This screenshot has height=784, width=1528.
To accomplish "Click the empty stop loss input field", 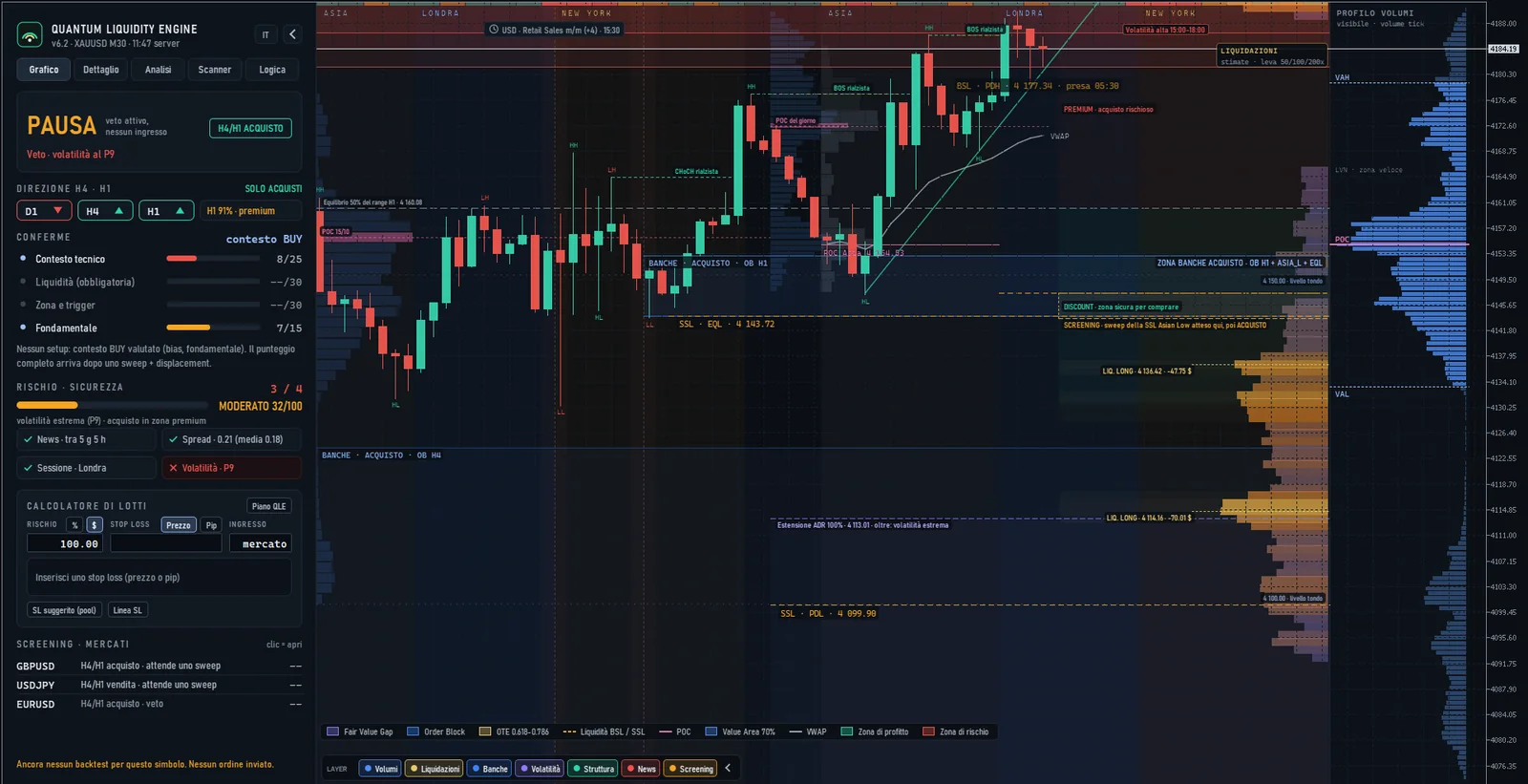I will 166,543.
